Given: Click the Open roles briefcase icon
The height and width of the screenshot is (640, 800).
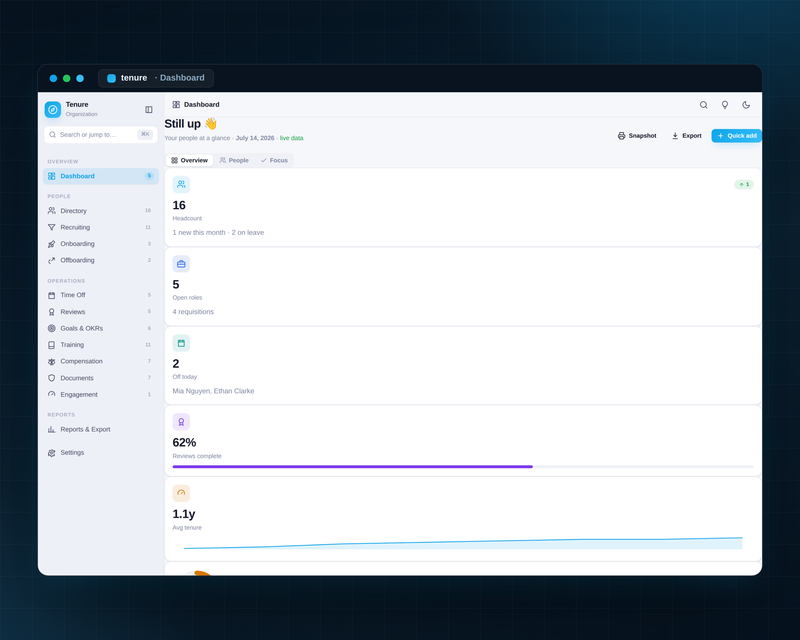Looking at the screenshot, I should pos(181,264).
